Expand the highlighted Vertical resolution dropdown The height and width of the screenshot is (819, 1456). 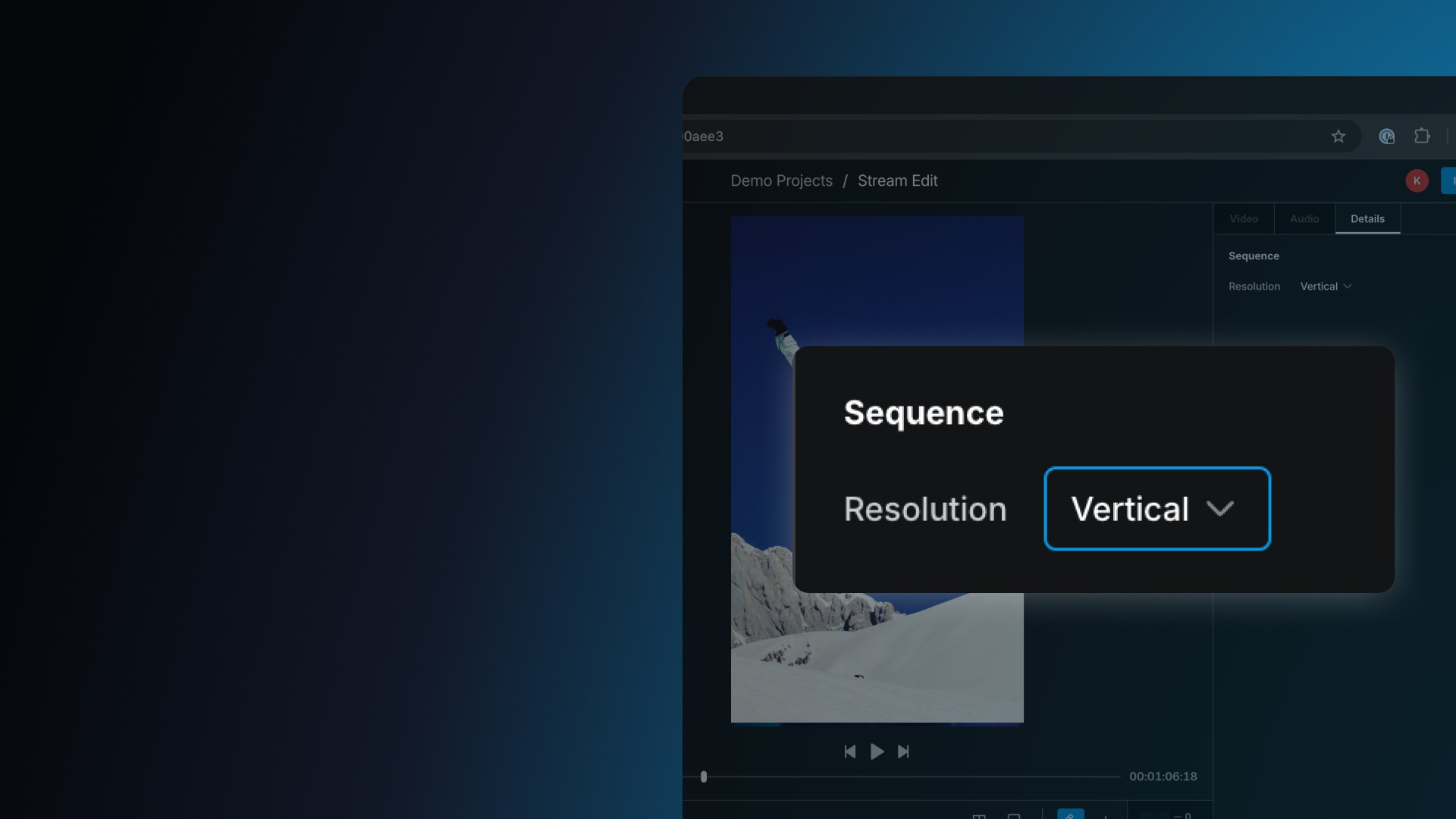(1157, 509)
